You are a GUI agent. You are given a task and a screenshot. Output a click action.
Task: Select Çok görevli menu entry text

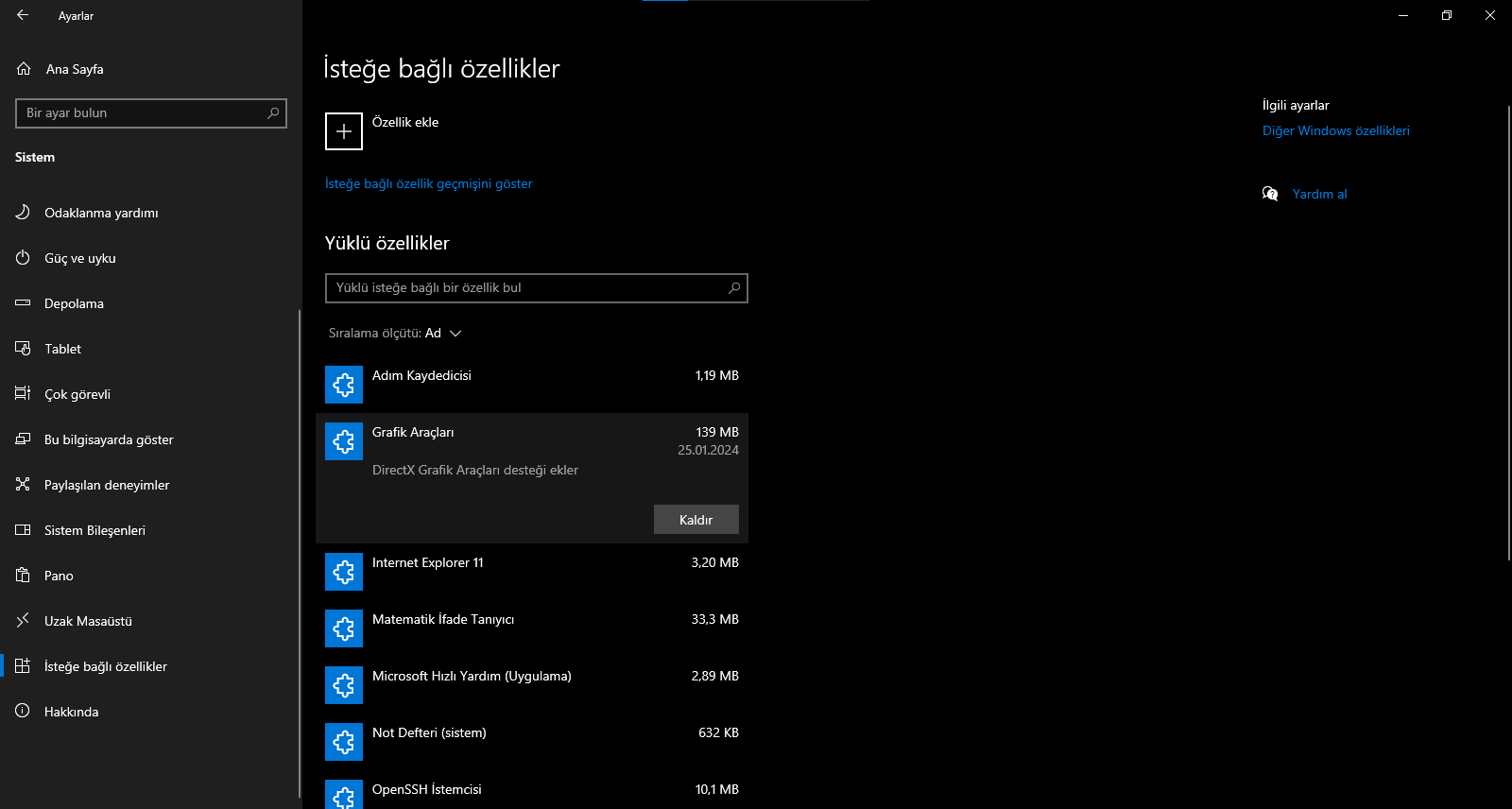coord(77,394)
